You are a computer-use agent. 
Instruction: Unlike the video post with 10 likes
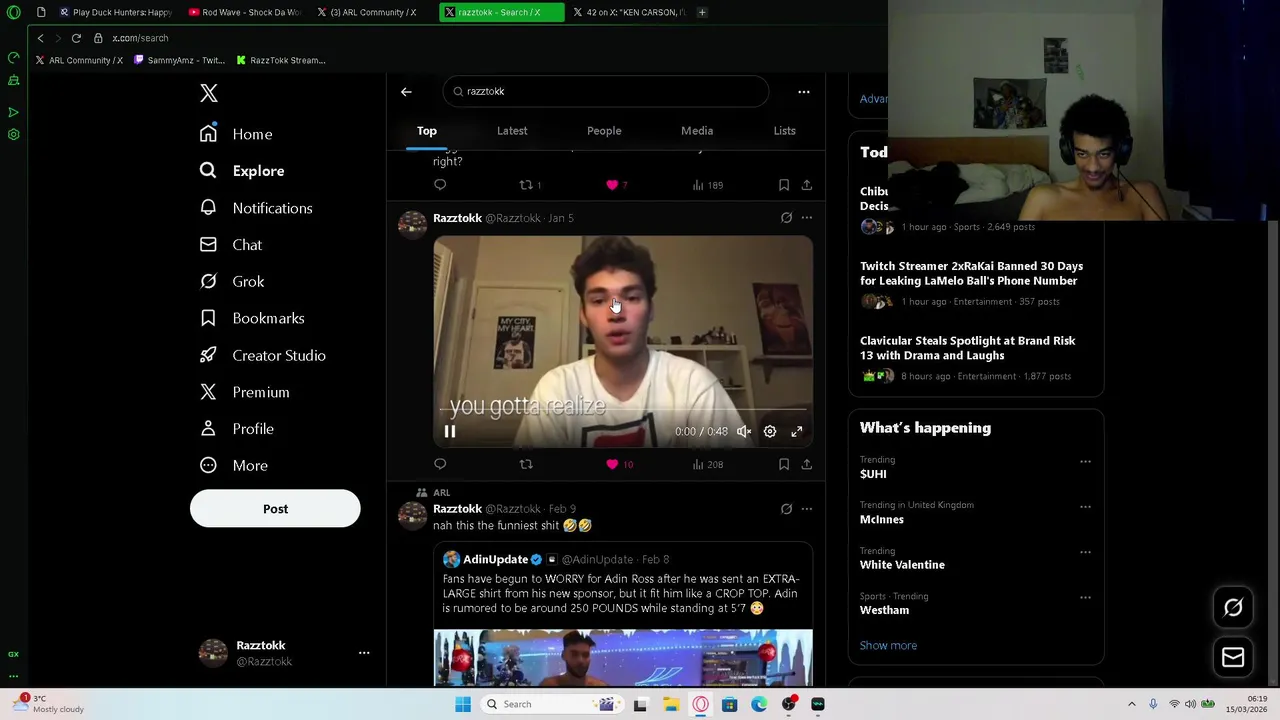[618, 464]
